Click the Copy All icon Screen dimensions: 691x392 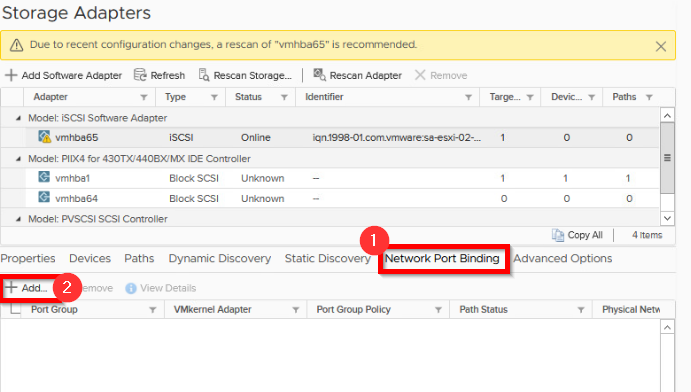(x=558, y=236)
